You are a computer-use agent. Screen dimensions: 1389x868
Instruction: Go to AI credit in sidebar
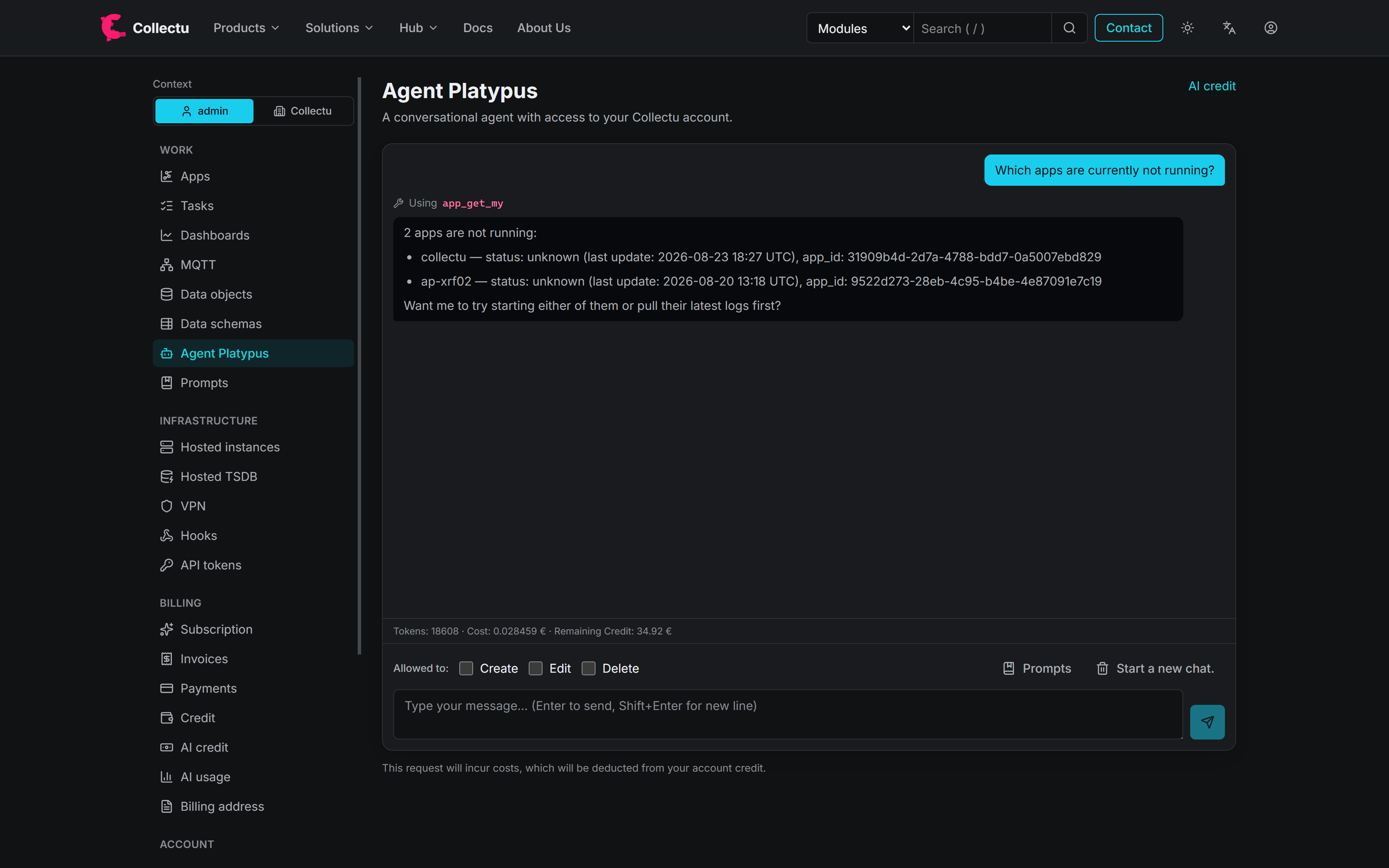point(253,747)
